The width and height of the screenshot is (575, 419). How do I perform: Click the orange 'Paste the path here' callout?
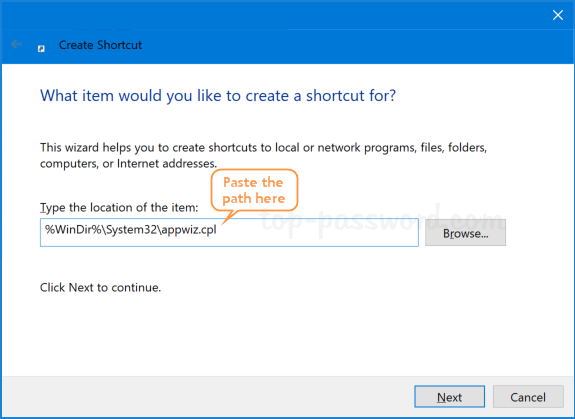point(254,190)
